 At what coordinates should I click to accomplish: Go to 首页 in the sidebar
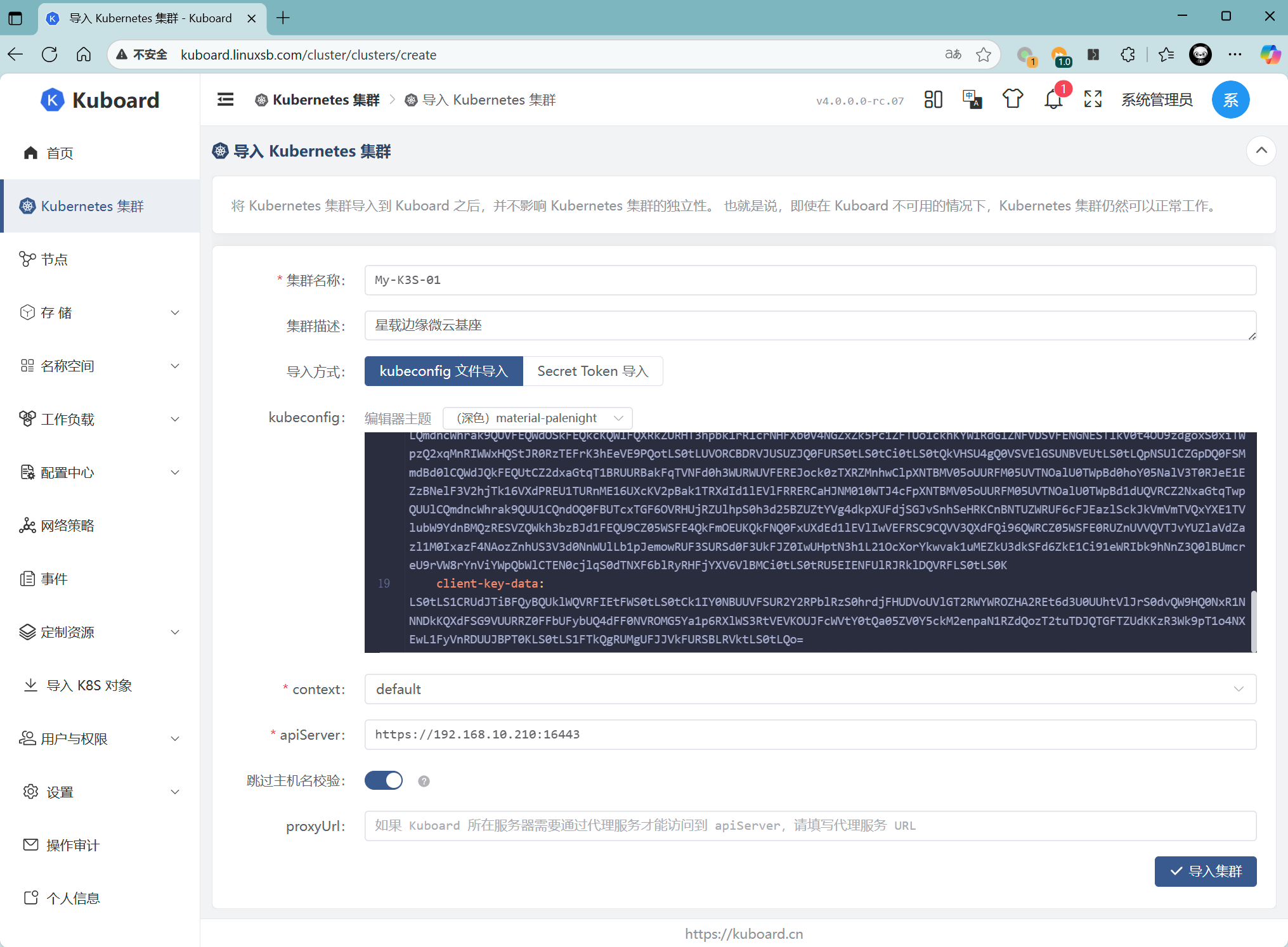pos(60,153)
